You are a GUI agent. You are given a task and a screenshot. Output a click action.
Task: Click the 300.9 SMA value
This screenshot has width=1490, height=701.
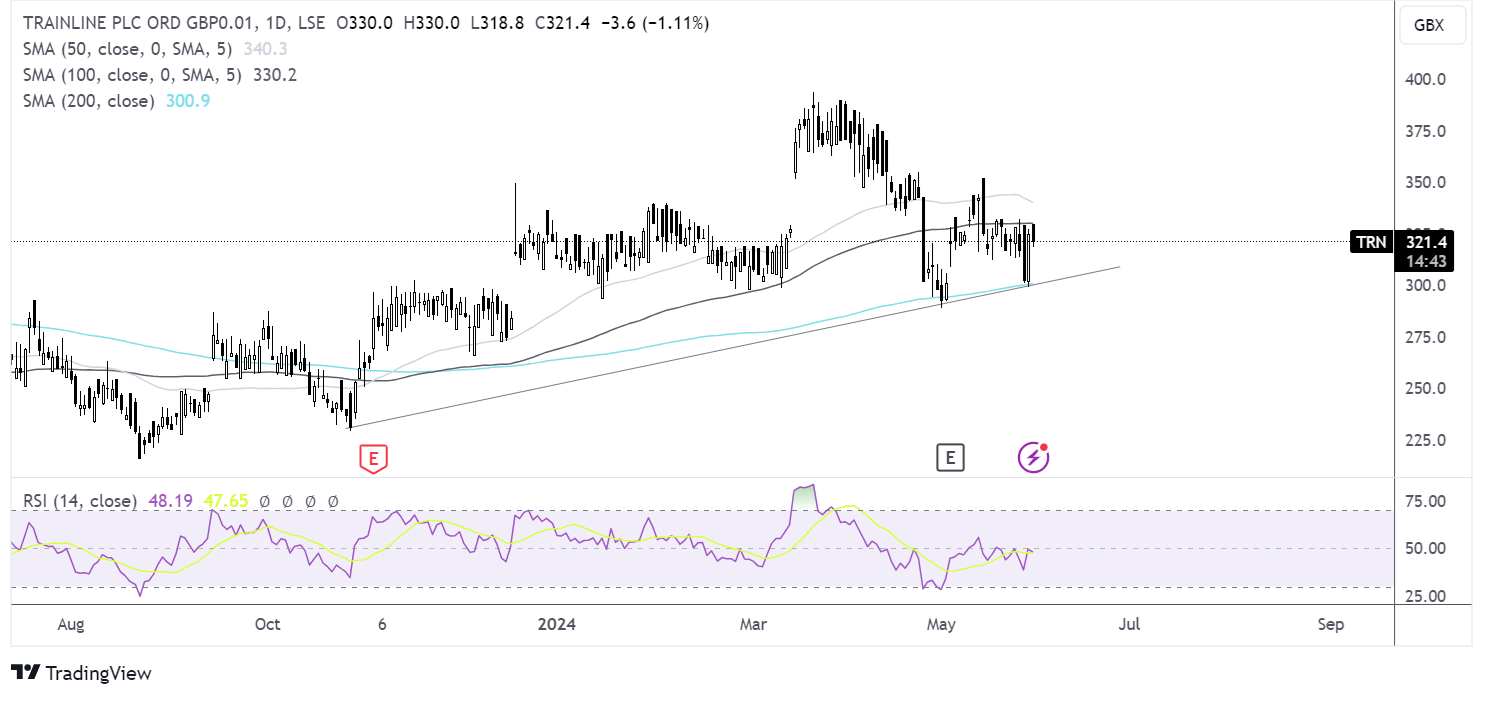click(189, 101)
